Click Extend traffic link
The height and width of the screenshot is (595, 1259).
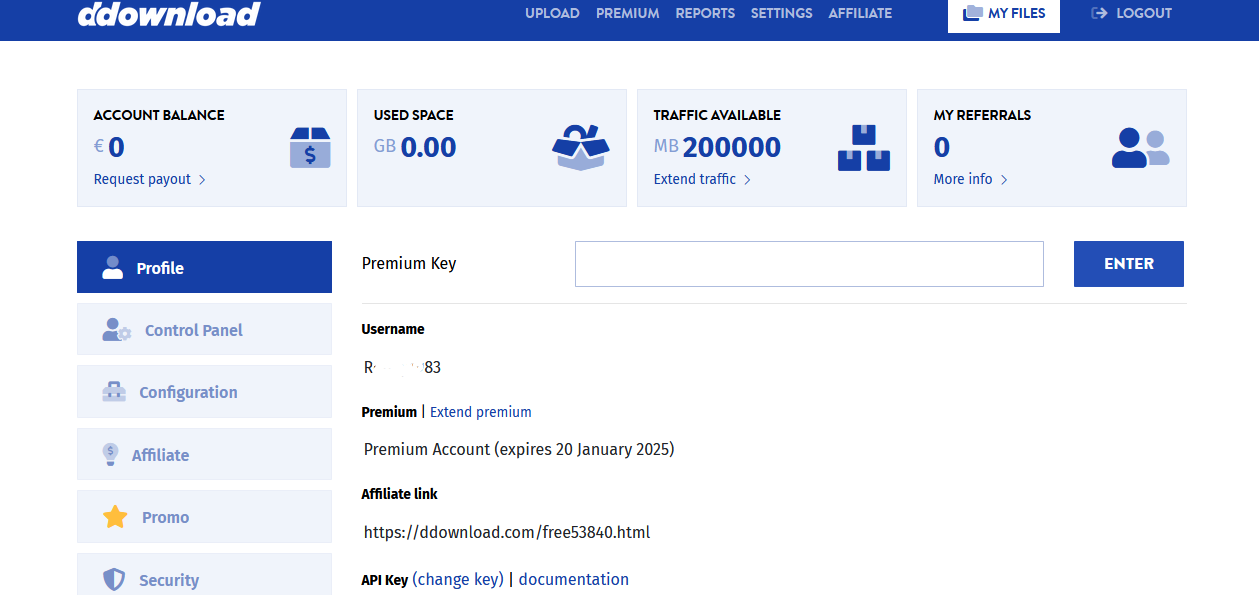695,179
